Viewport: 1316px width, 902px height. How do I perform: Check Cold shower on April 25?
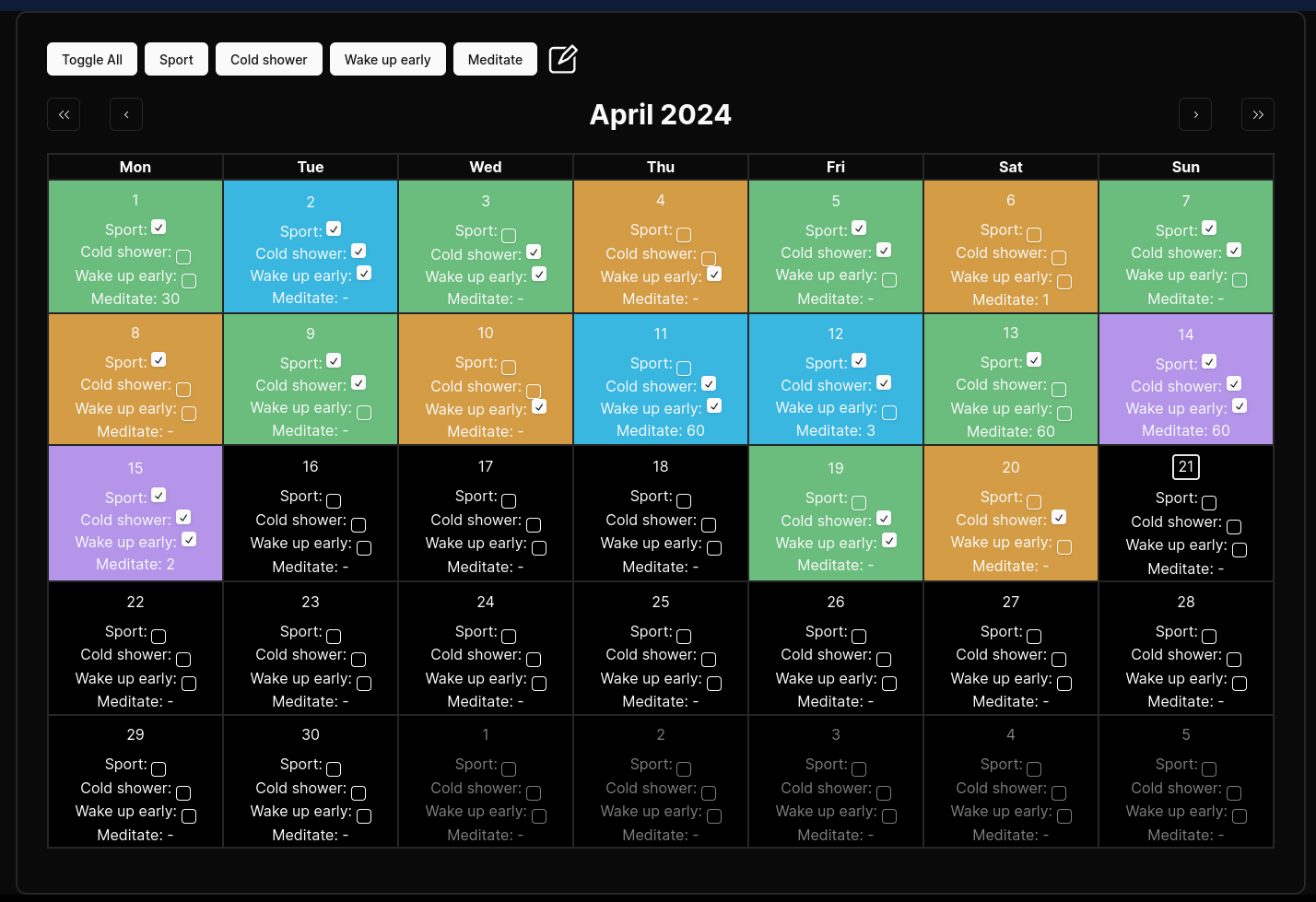[x=709, y=660]
